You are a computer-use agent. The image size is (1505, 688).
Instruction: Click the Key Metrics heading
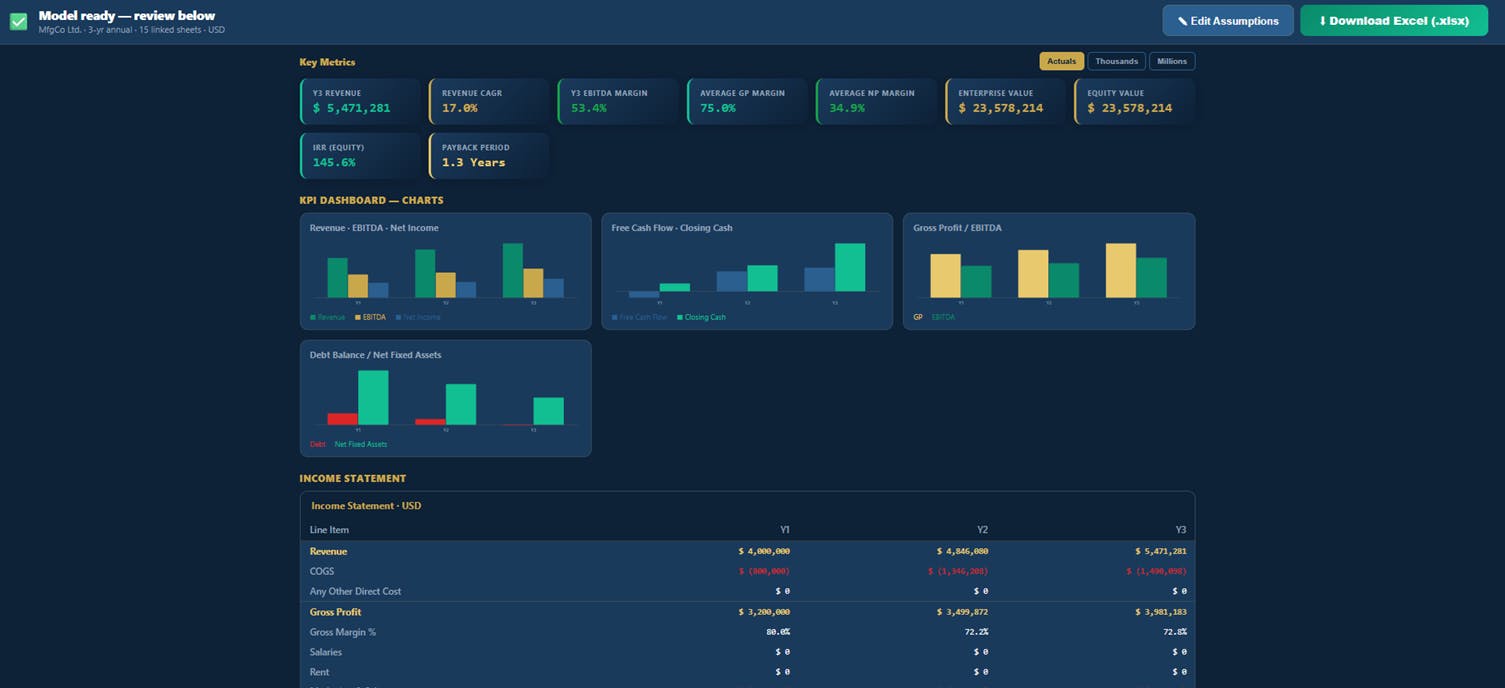(327, 62)
